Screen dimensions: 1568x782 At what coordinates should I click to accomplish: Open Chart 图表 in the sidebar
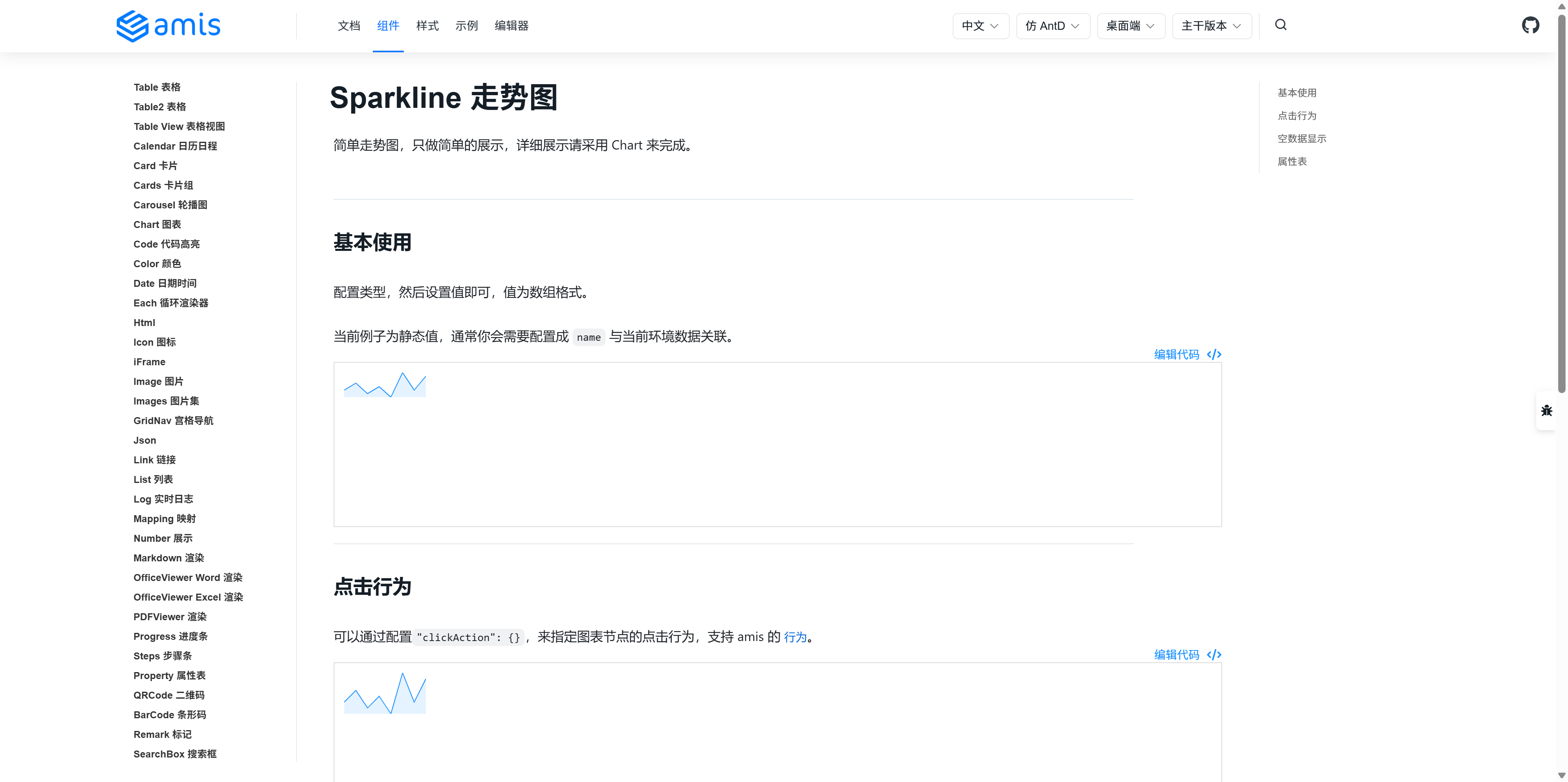[x=157, y=225]
